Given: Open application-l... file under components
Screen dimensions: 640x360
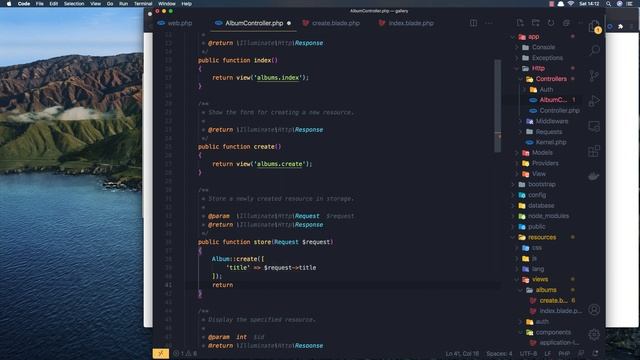Looking at the screenshot, I should tap(559, 343).
